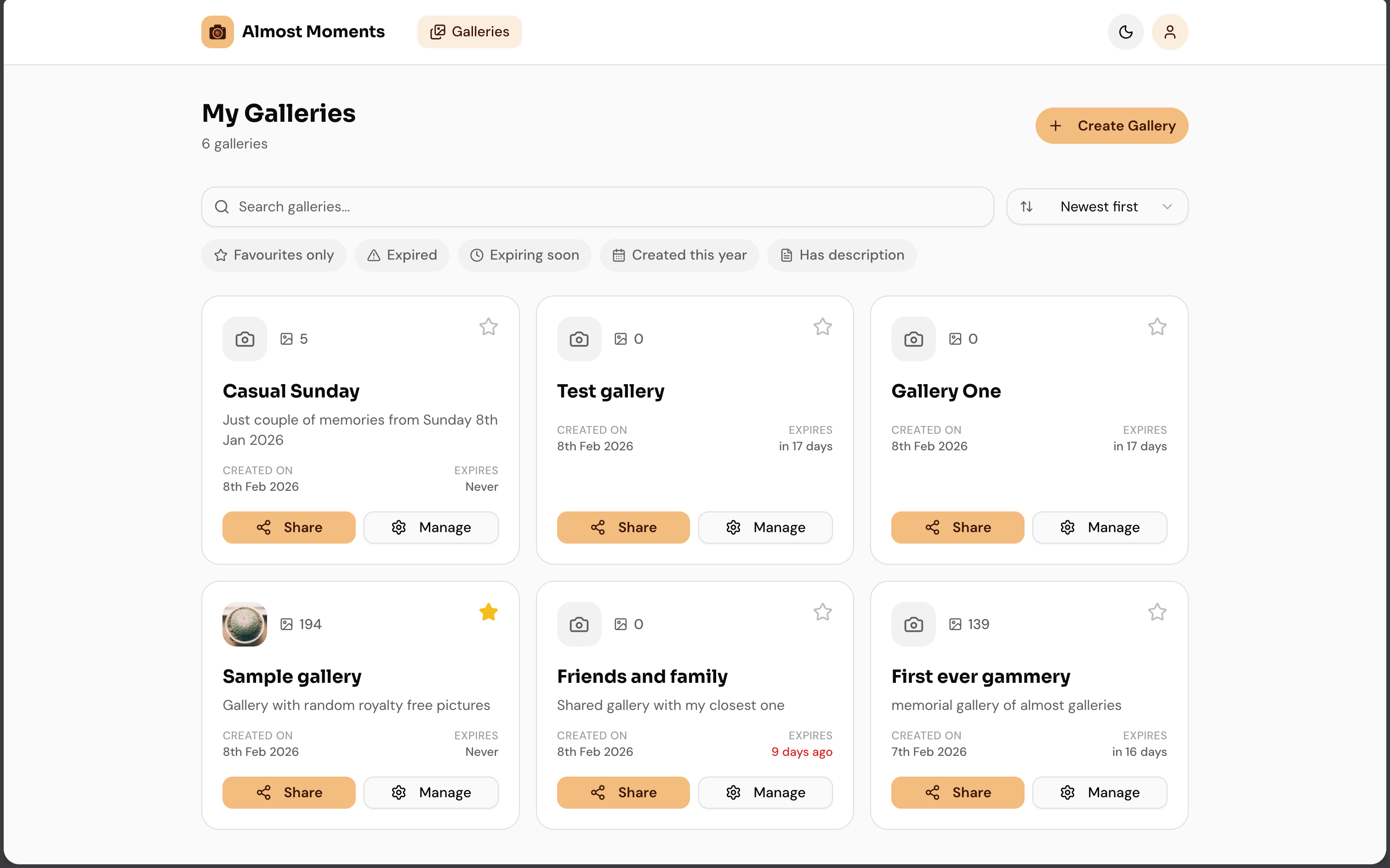
Task: Click the Create Gallery button
Action: tap(1111, 125)
